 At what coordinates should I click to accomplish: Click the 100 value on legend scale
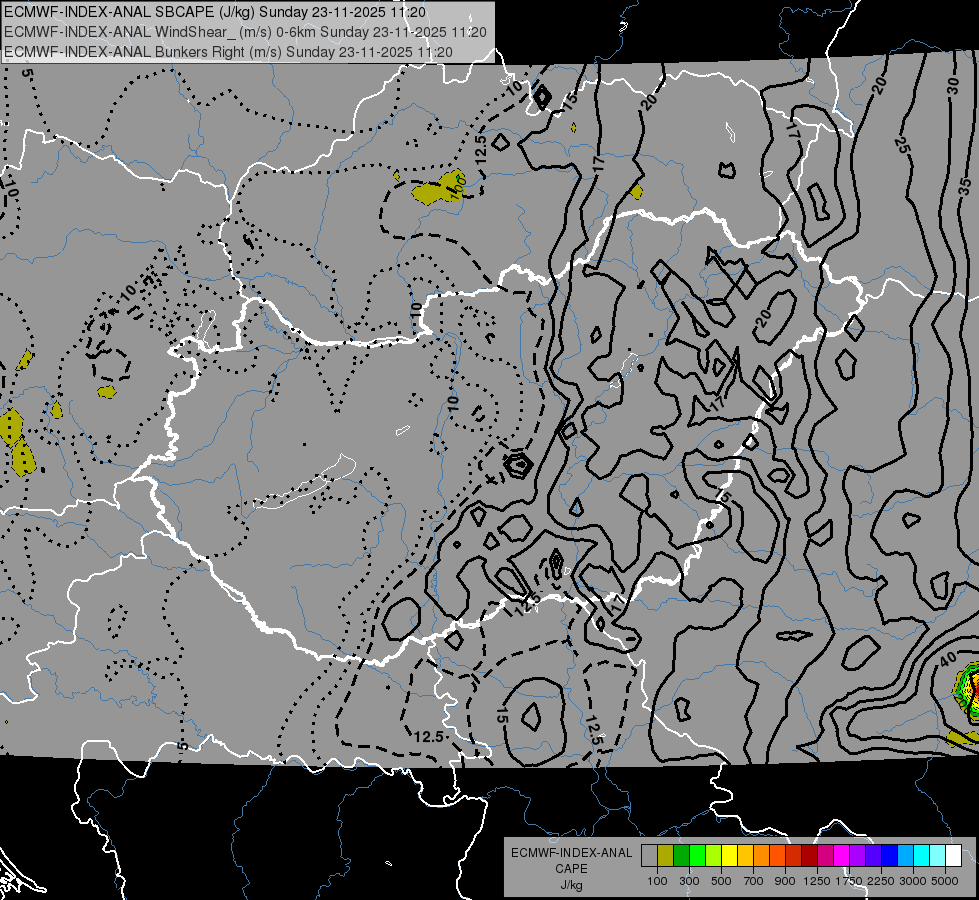[657, 881]
